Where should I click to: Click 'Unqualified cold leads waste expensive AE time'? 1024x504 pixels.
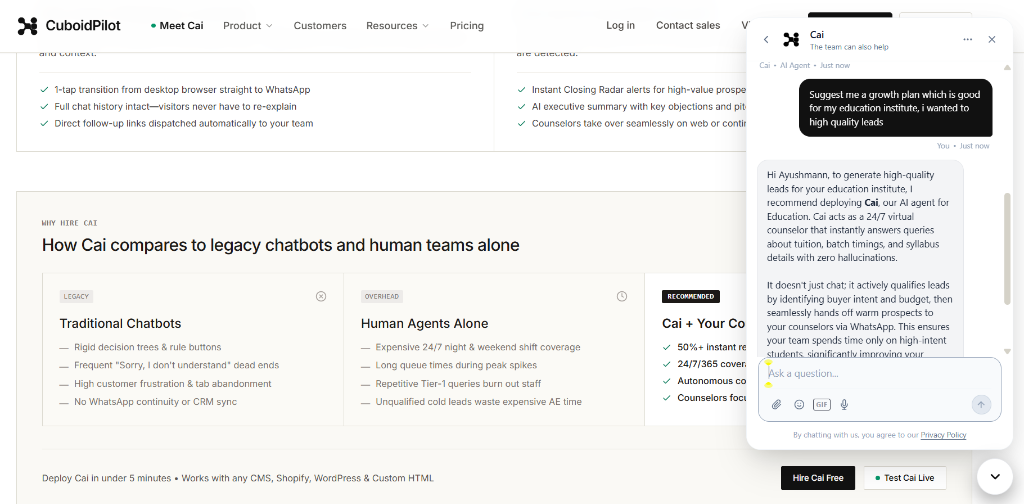(x=479, y=402)
